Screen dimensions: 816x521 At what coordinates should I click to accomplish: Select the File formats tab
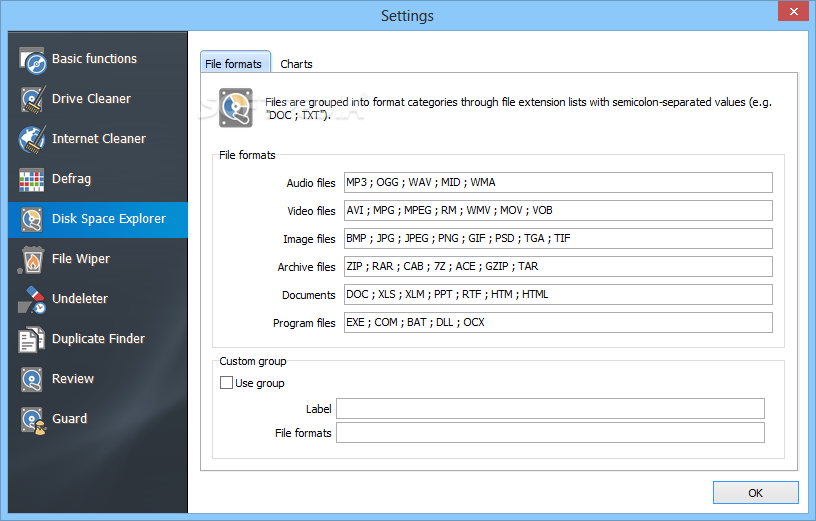coord(235,62)
